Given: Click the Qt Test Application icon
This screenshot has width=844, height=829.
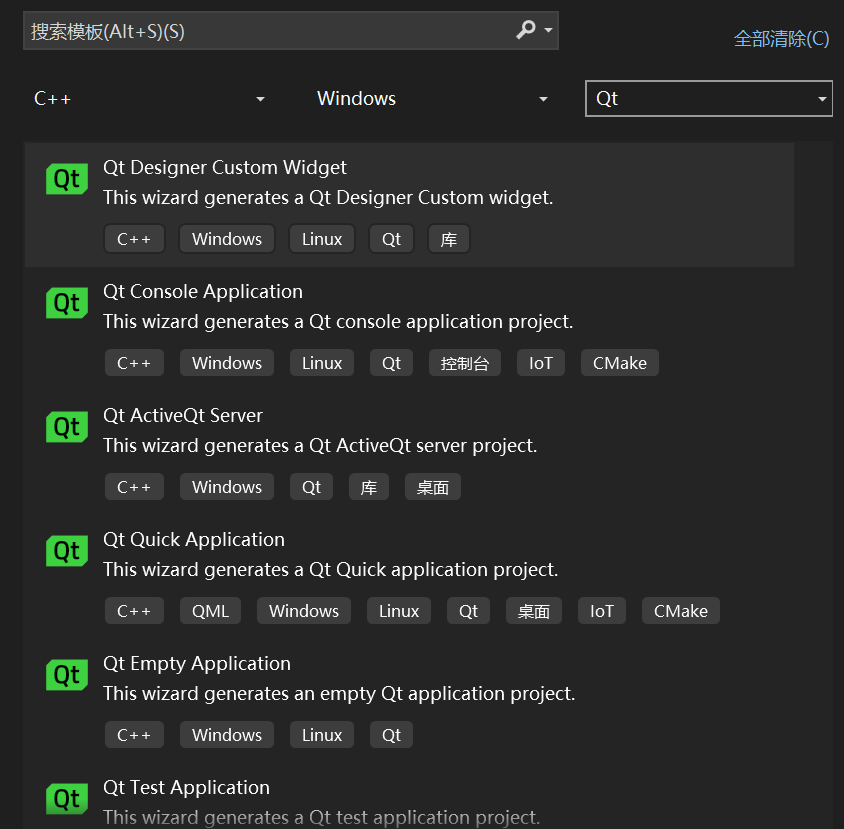Looking at the screenshot, I should (66, 799).
